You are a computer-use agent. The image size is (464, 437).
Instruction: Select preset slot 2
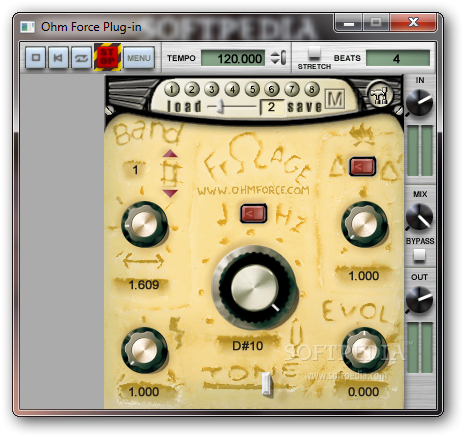click(192, 89)
